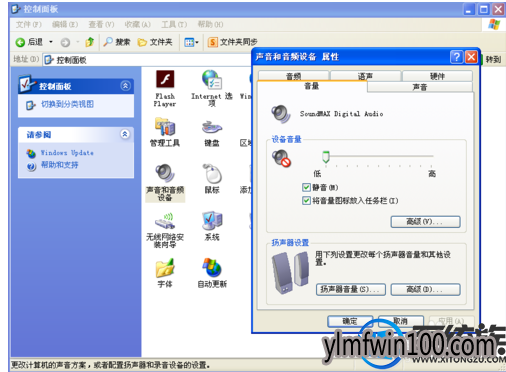Open the forward button history dropdown arrow
The image size is (506, 372).
pyautogui.click(x=77, y=42)
